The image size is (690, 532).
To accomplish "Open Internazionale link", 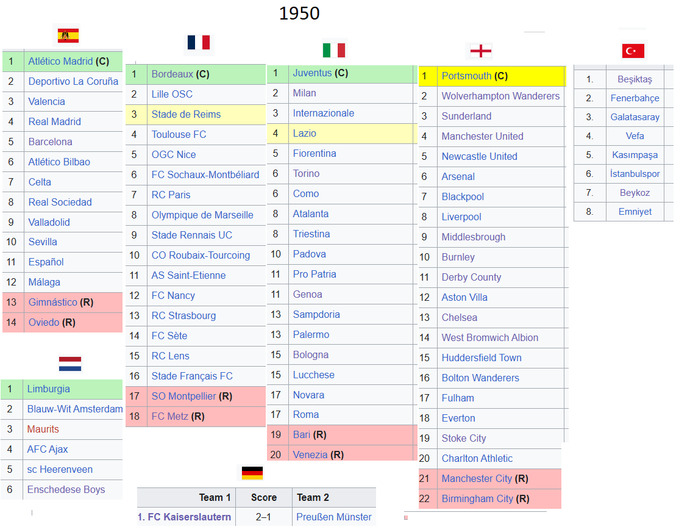I will [323, 114].
